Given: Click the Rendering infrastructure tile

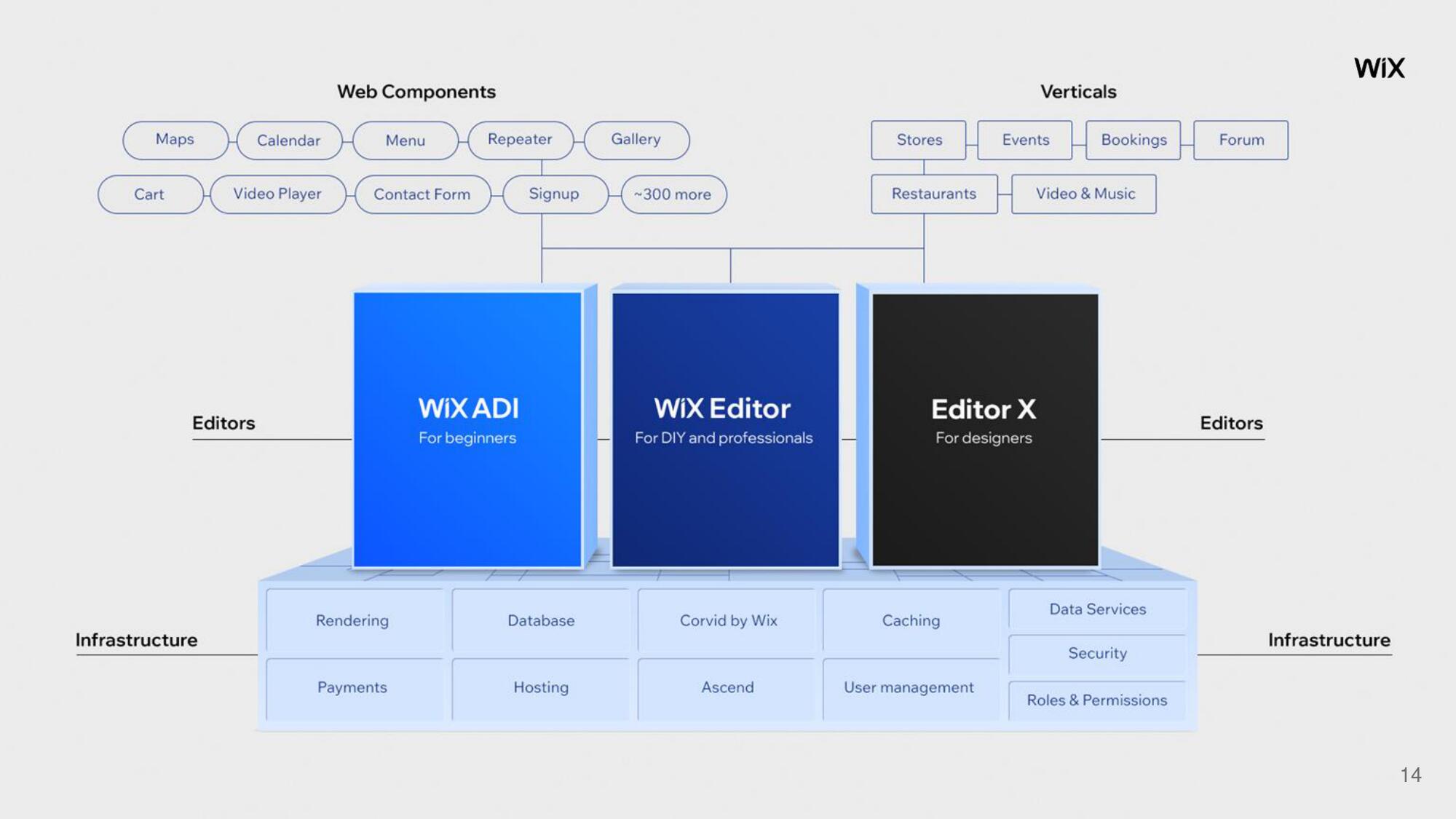Looking at the screenshot, I should click(x=352, y=619).
